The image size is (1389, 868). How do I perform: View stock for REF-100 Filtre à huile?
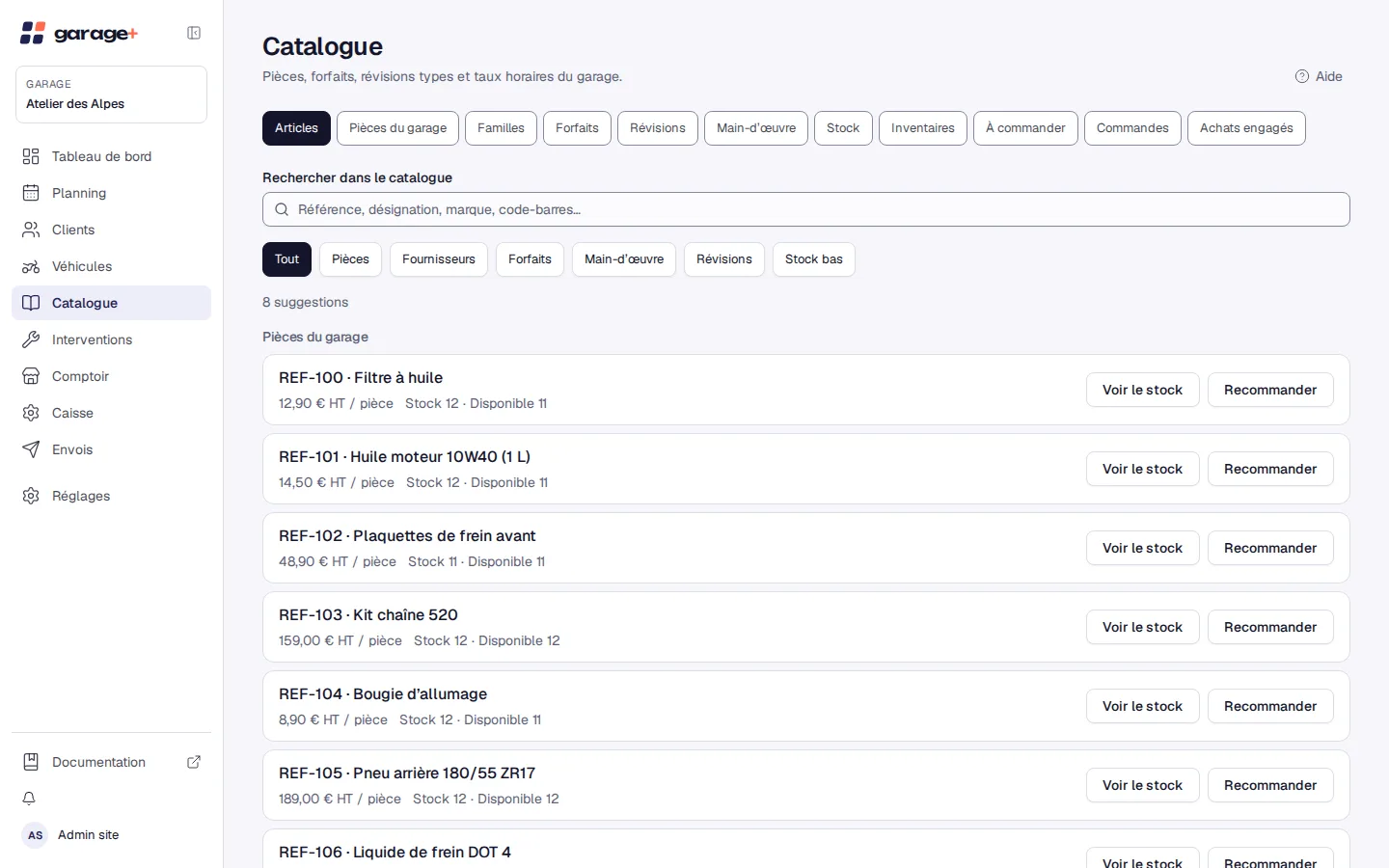coord(1142,390)
